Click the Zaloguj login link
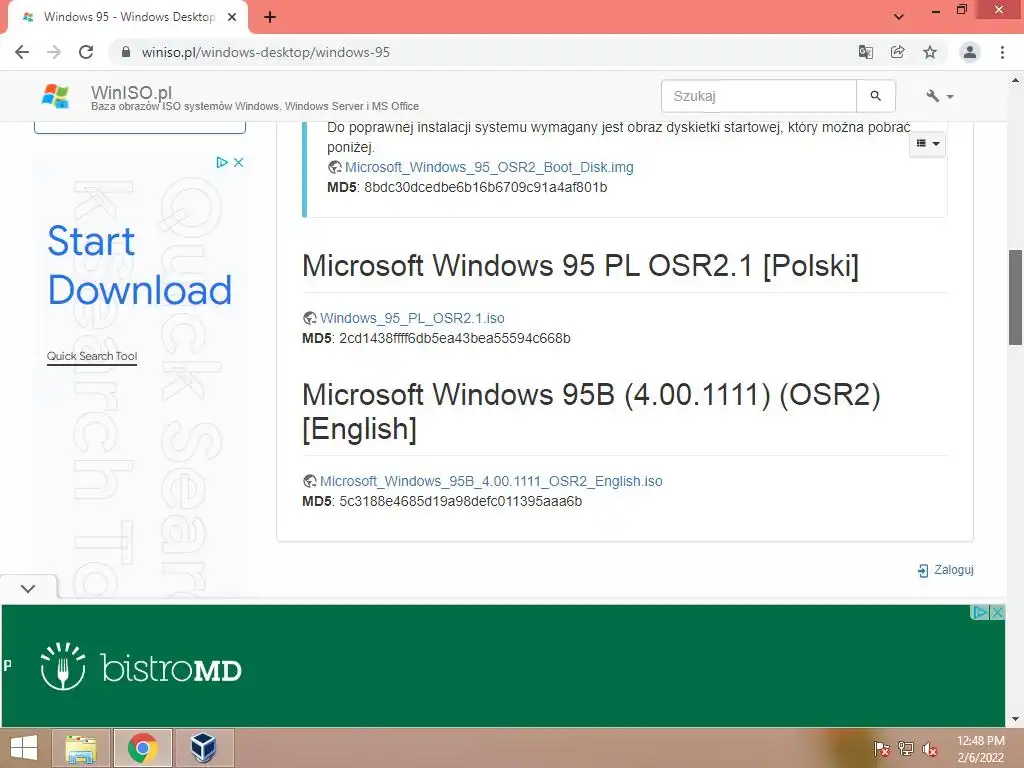1024x768 pixels. click(x=946, y=569)
